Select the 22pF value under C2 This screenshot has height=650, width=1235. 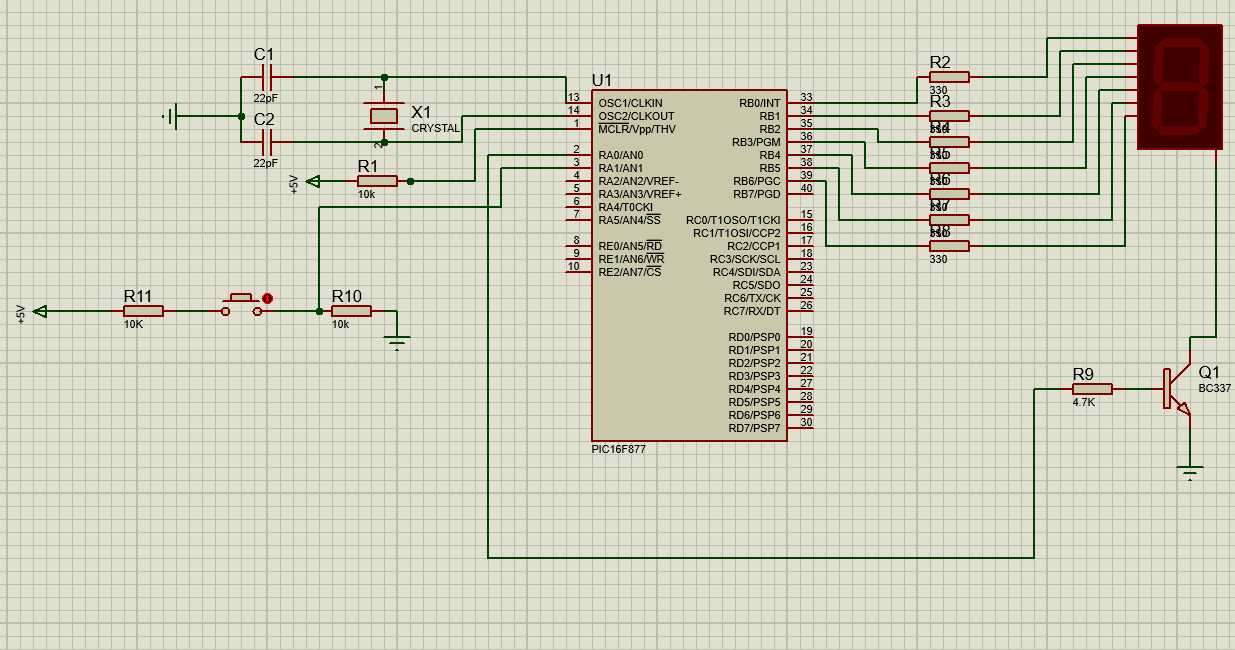point(266,163)
